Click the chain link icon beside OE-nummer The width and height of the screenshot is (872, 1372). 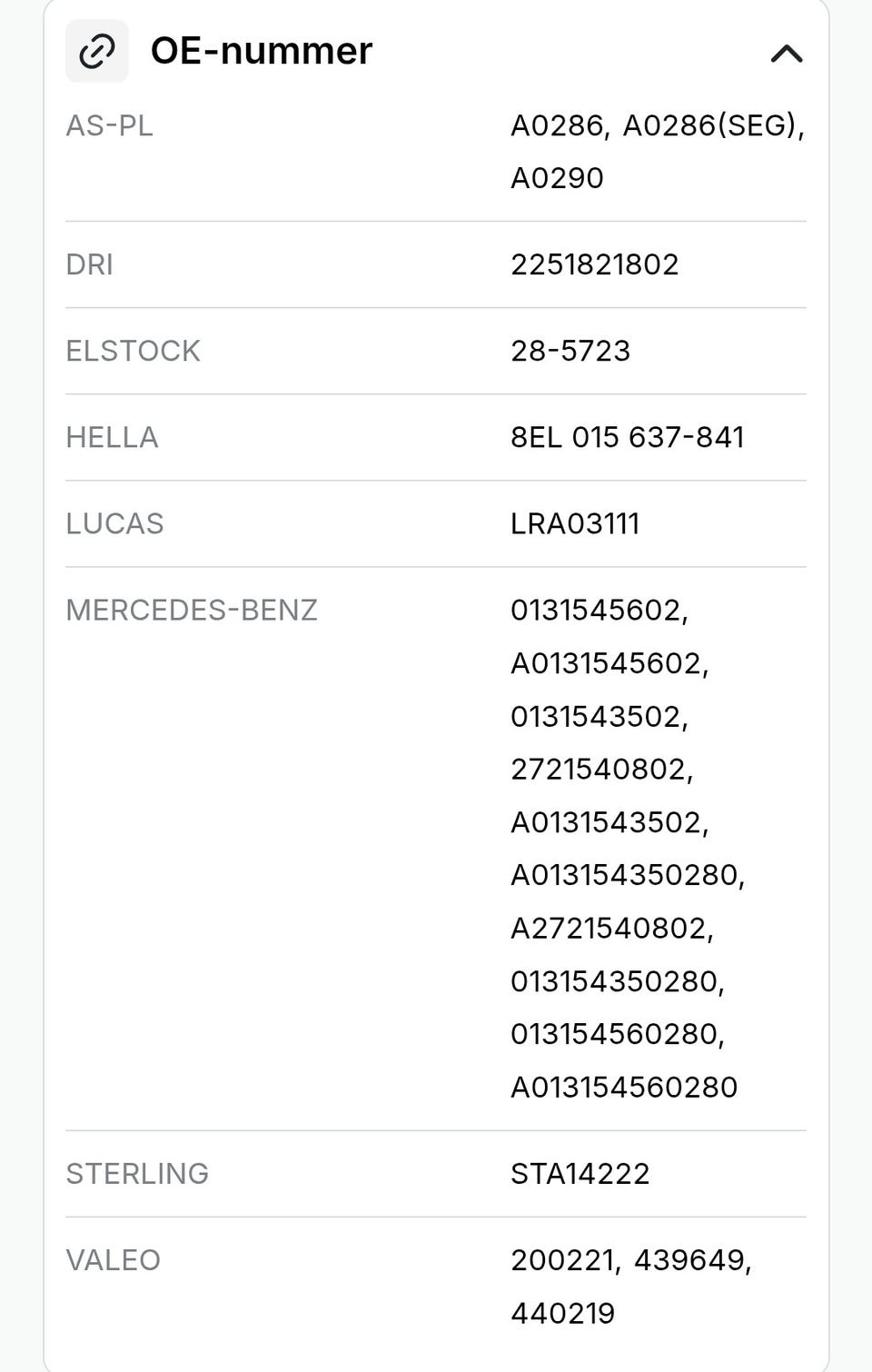[x=97, y=52]
